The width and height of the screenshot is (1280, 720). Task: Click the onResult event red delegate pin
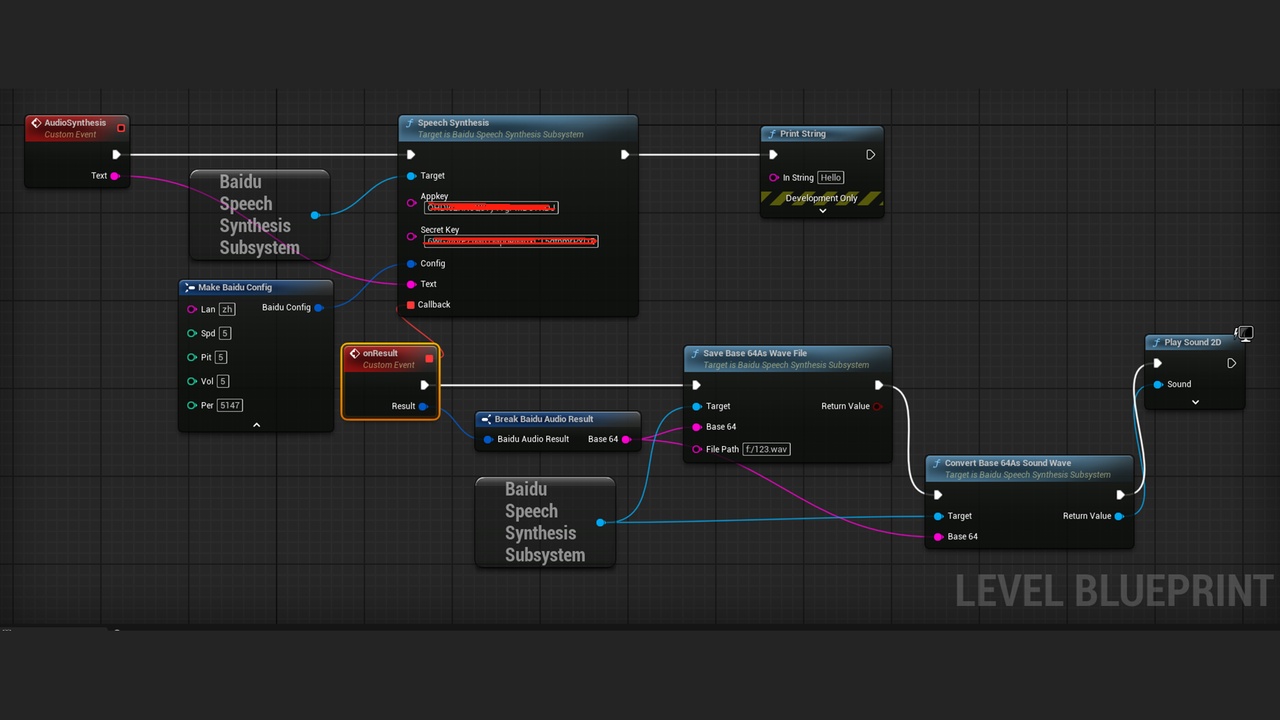pos(430,358)
